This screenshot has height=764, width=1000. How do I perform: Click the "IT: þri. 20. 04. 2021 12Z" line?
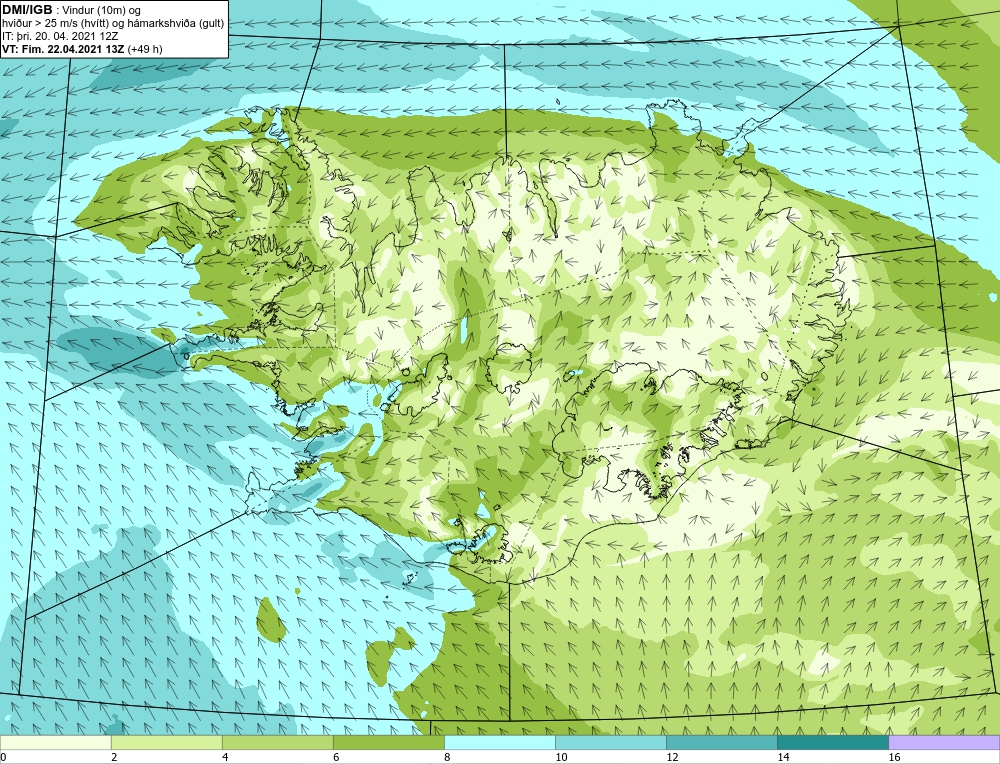point(60,36)
